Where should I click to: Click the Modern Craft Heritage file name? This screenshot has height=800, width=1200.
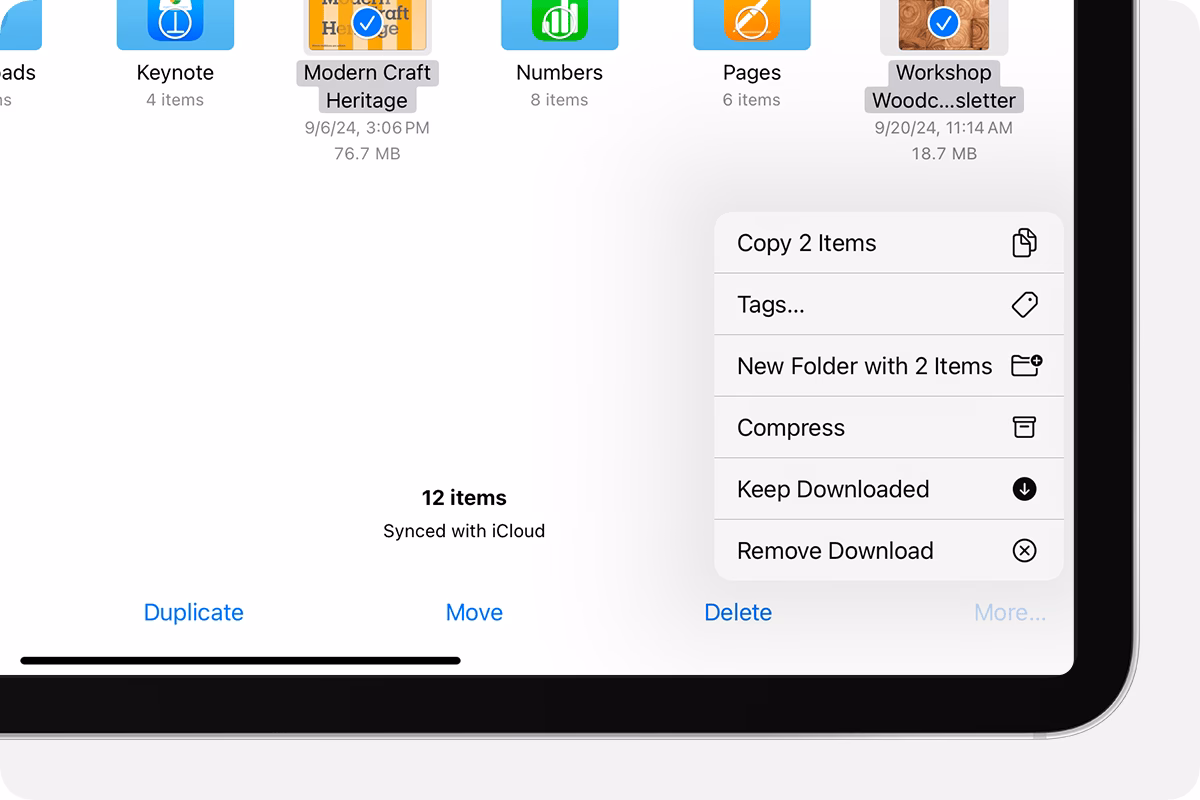click(x=367, y=86)
